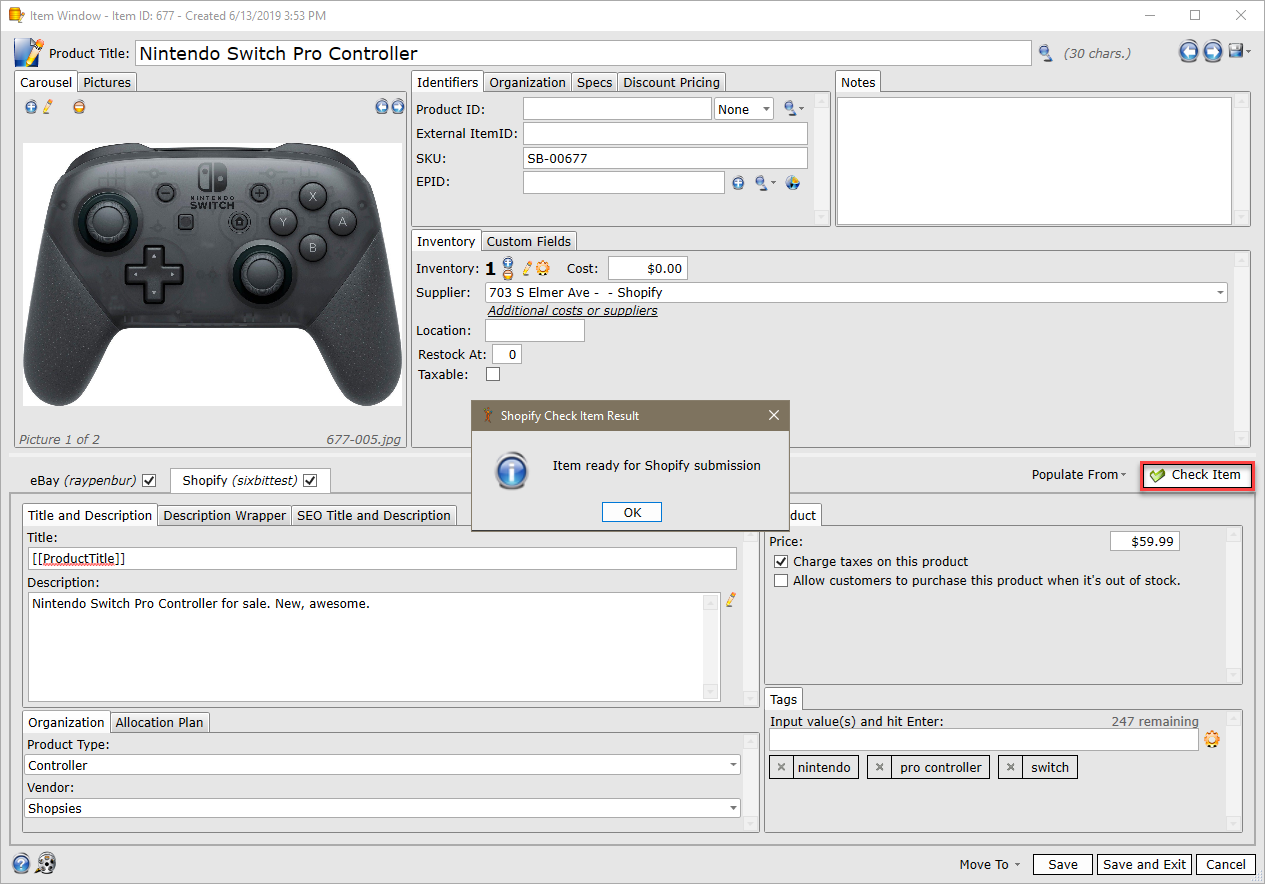Click the magnifier icon after the Product Title field
1265x884 pixels.
(1045, 53)
